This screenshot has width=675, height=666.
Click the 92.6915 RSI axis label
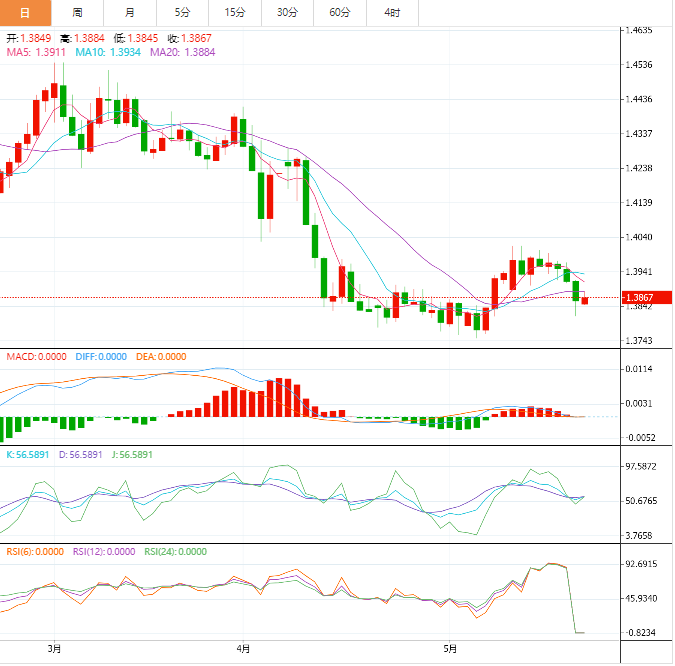641,564
